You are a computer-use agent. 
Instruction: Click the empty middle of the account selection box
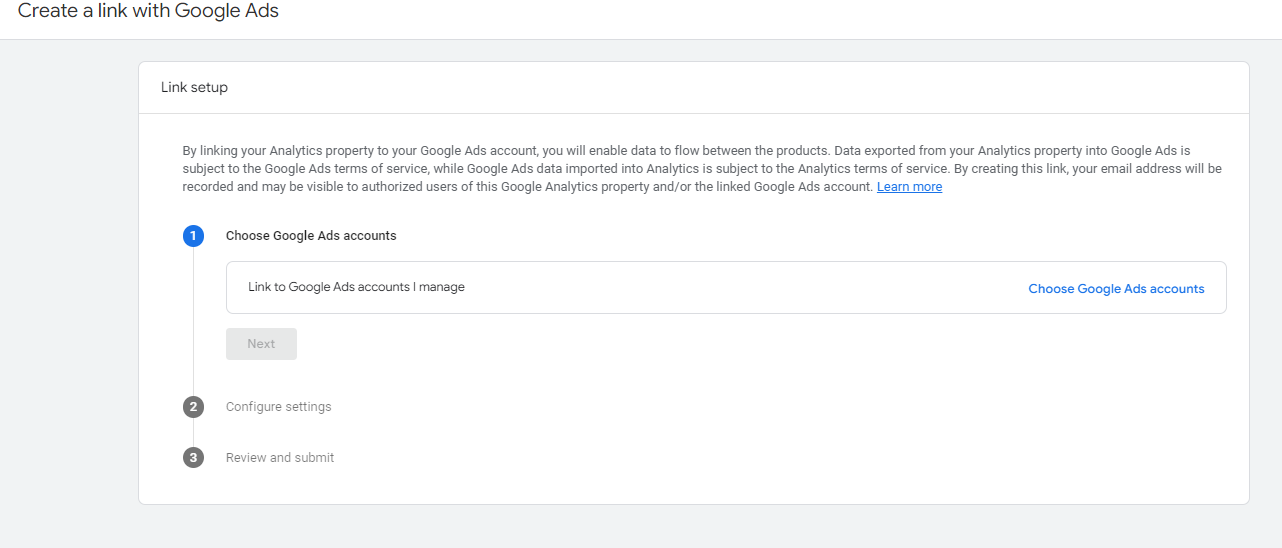click(x=740, y=288)
